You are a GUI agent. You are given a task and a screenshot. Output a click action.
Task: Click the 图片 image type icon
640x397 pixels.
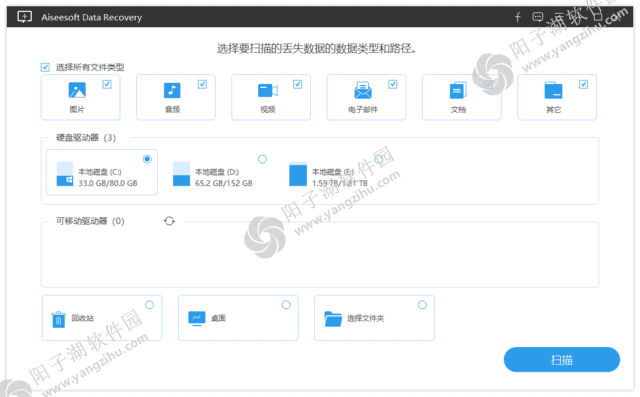click(x=77, y=90)
